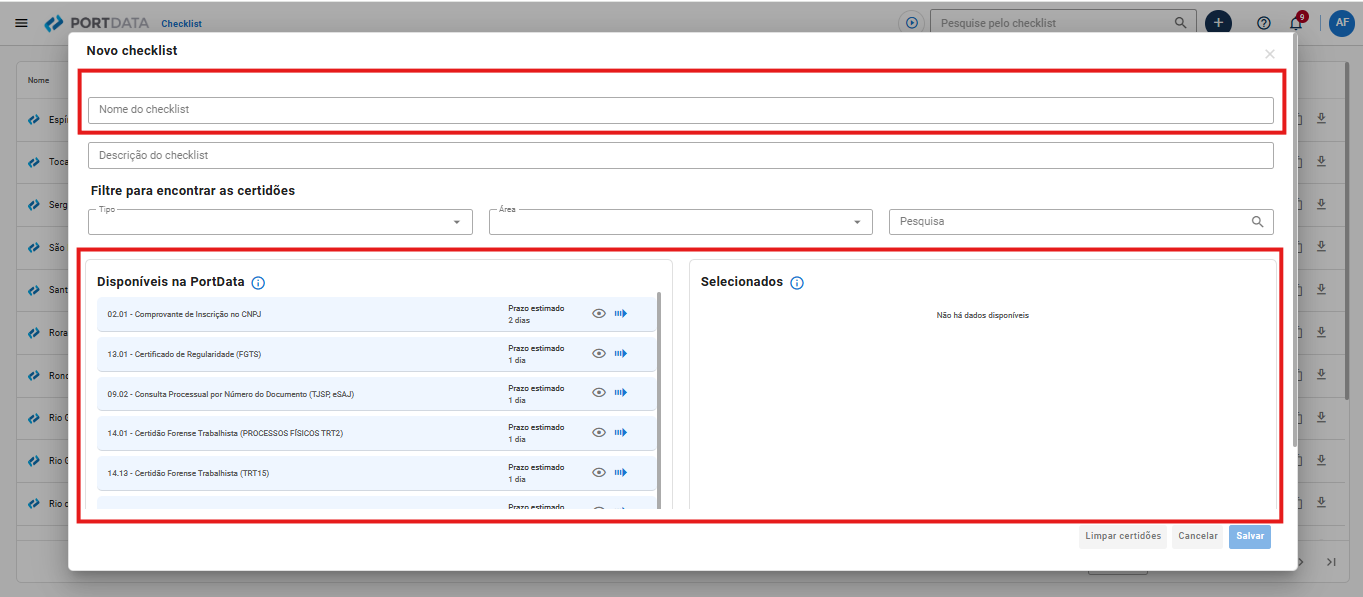Preview 14.13 Certidão Forense TRT15 via eye icon
The height and width of the screenshot is (597, 1363).
click(x=599, y=472)
